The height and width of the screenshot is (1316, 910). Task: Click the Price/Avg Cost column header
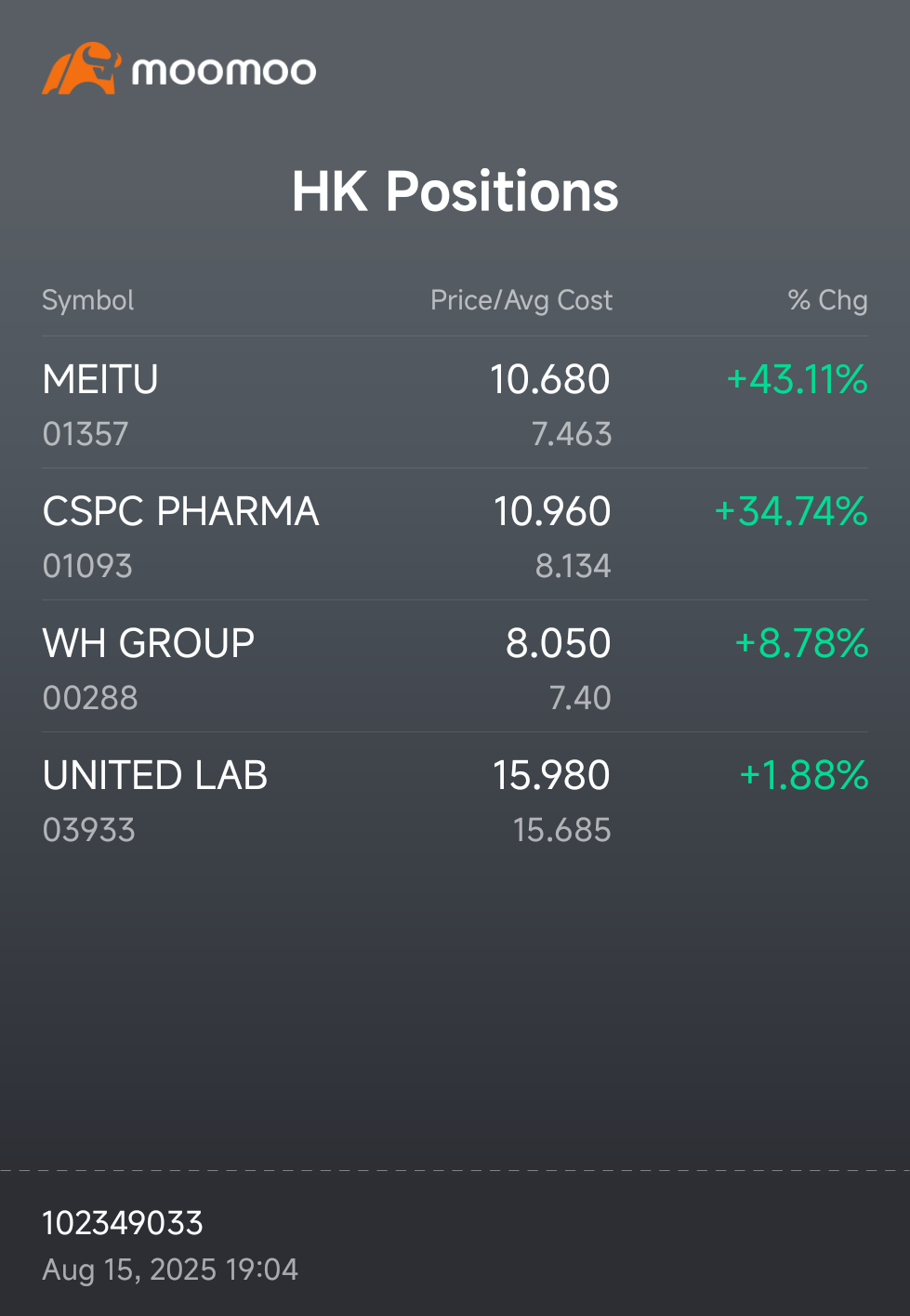tap(521, 300)
